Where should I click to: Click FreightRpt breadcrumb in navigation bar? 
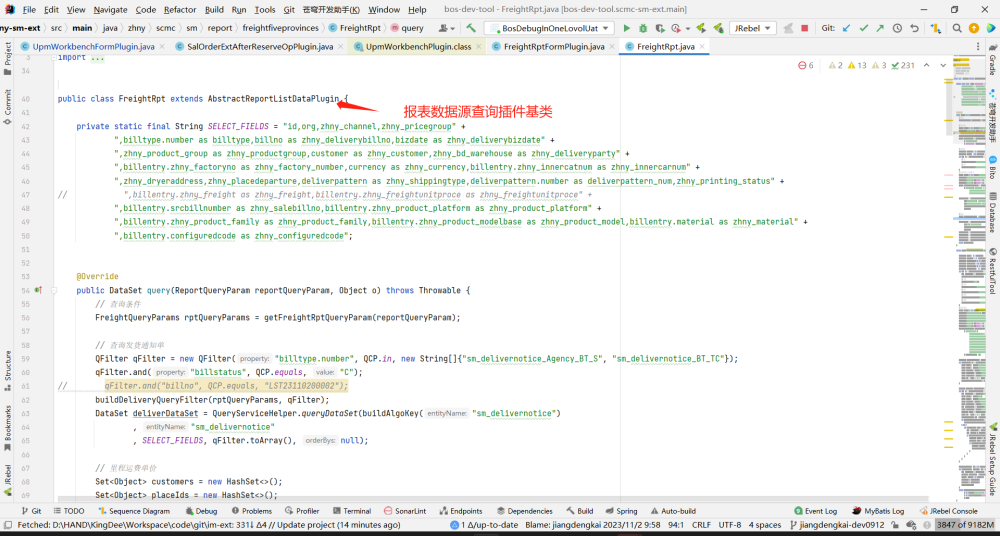click(x=355, y=28)
